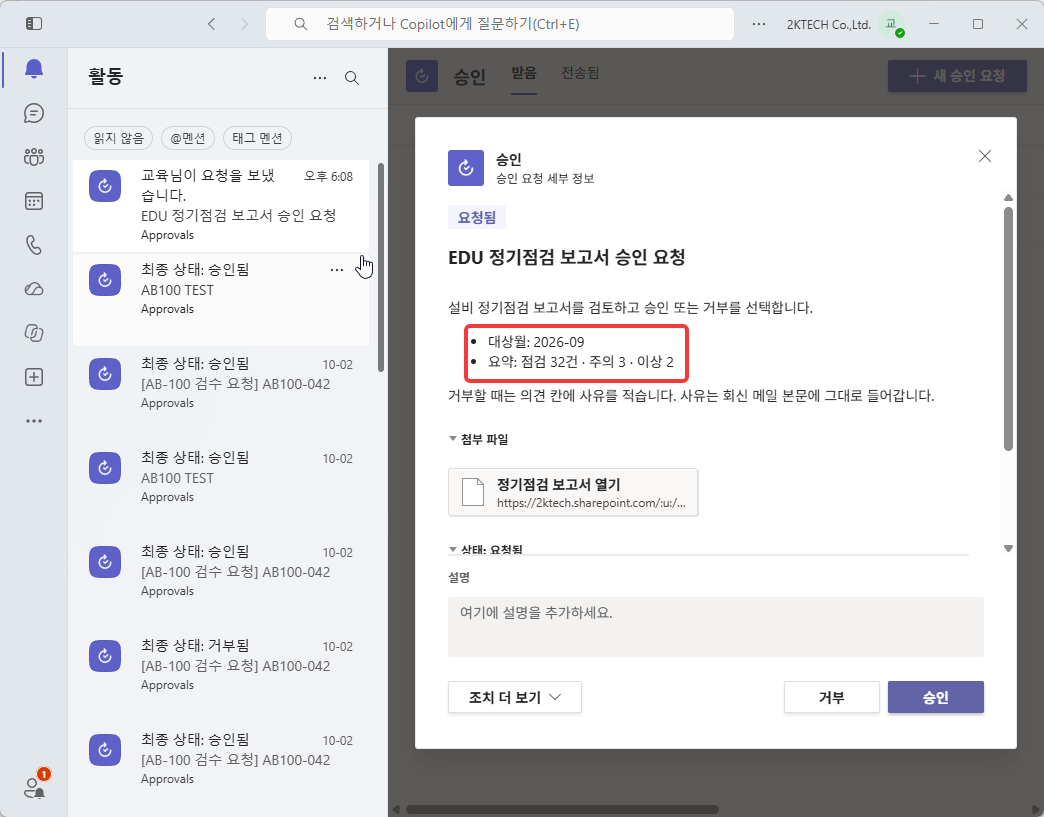This screenshot has width=1044, height=817.
Task: Close the approval details dialog
Action: pyautogui.click(x=985, y=156)
